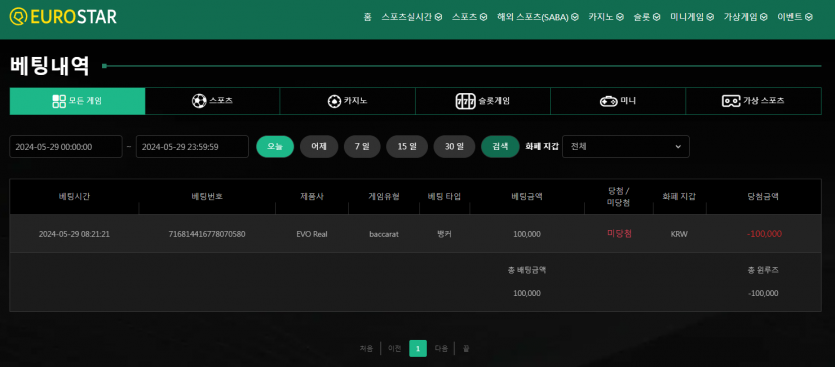The width and height of the screenshot is (835, 367).
Task: Click the all-games grid icon
Action: (x=59, y=101)
